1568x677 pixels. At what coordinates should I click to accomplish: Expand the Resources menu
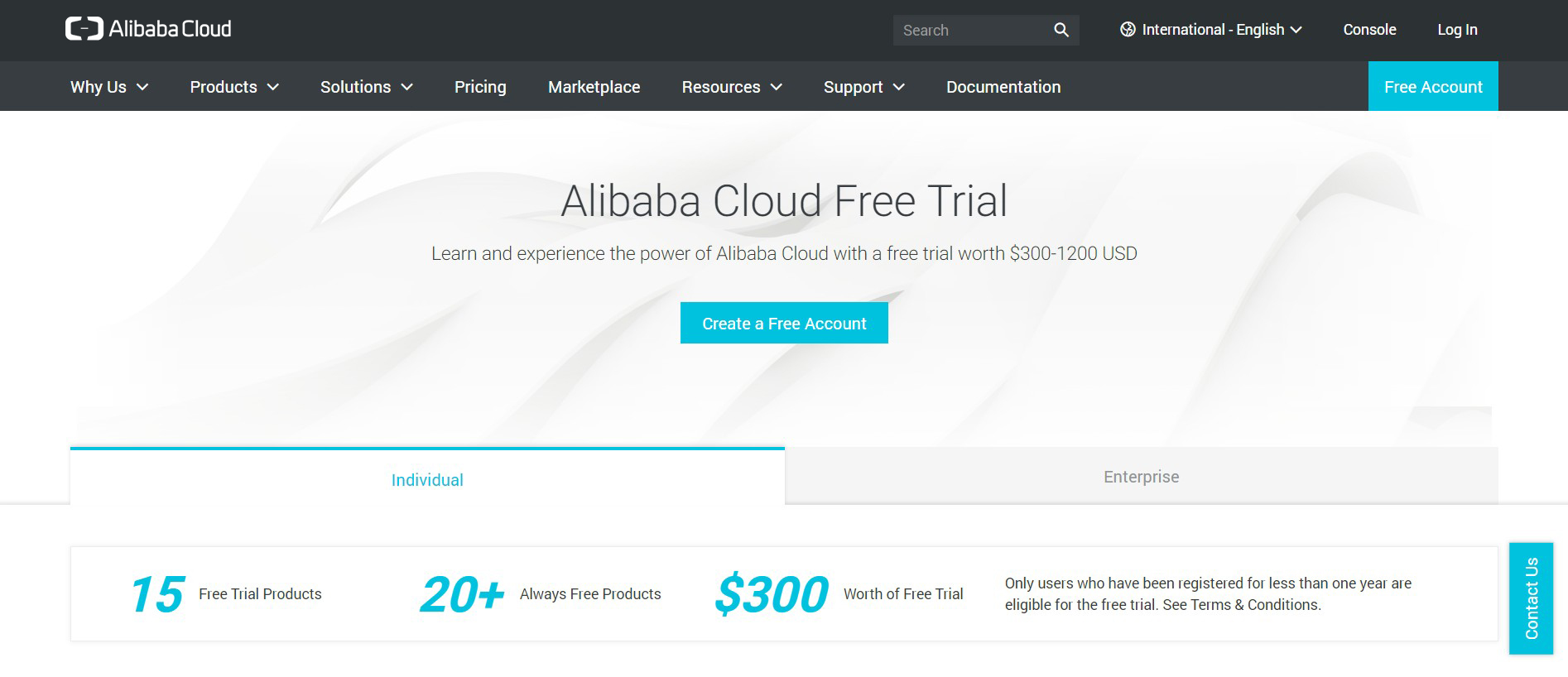tap(731, 87)
